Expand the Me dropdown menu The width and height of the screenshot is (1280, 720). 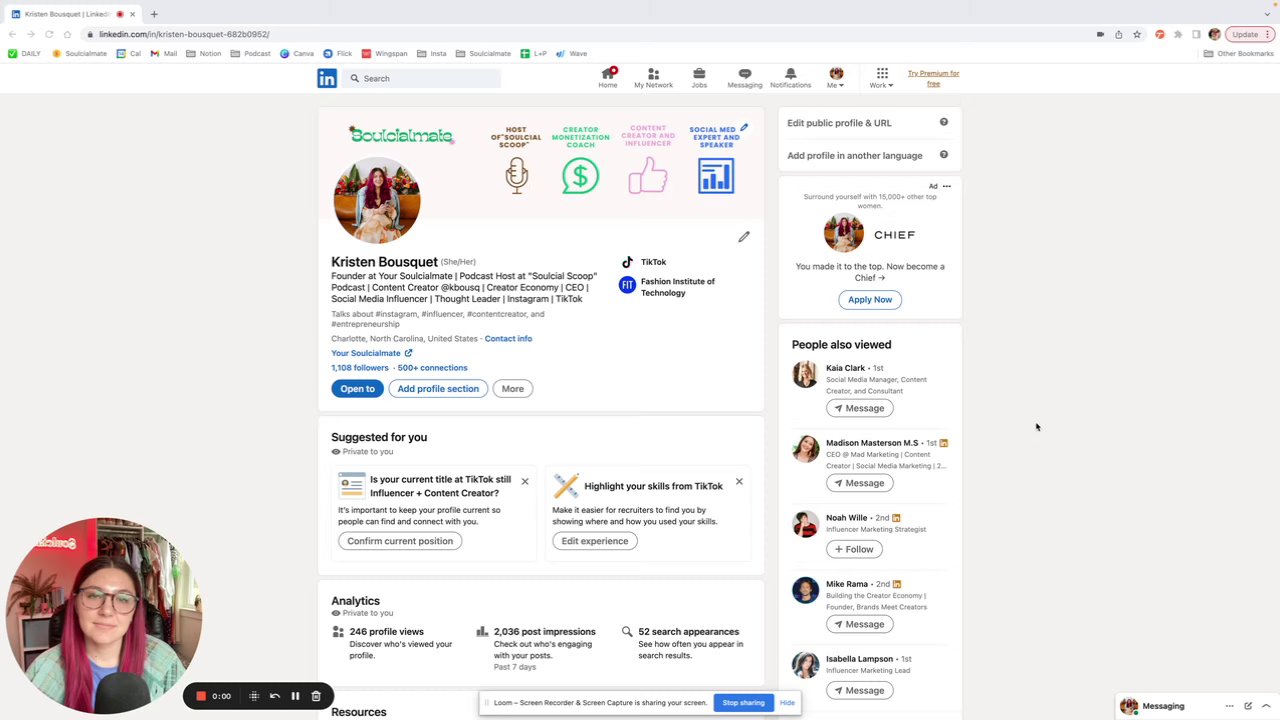click(836, 78)
